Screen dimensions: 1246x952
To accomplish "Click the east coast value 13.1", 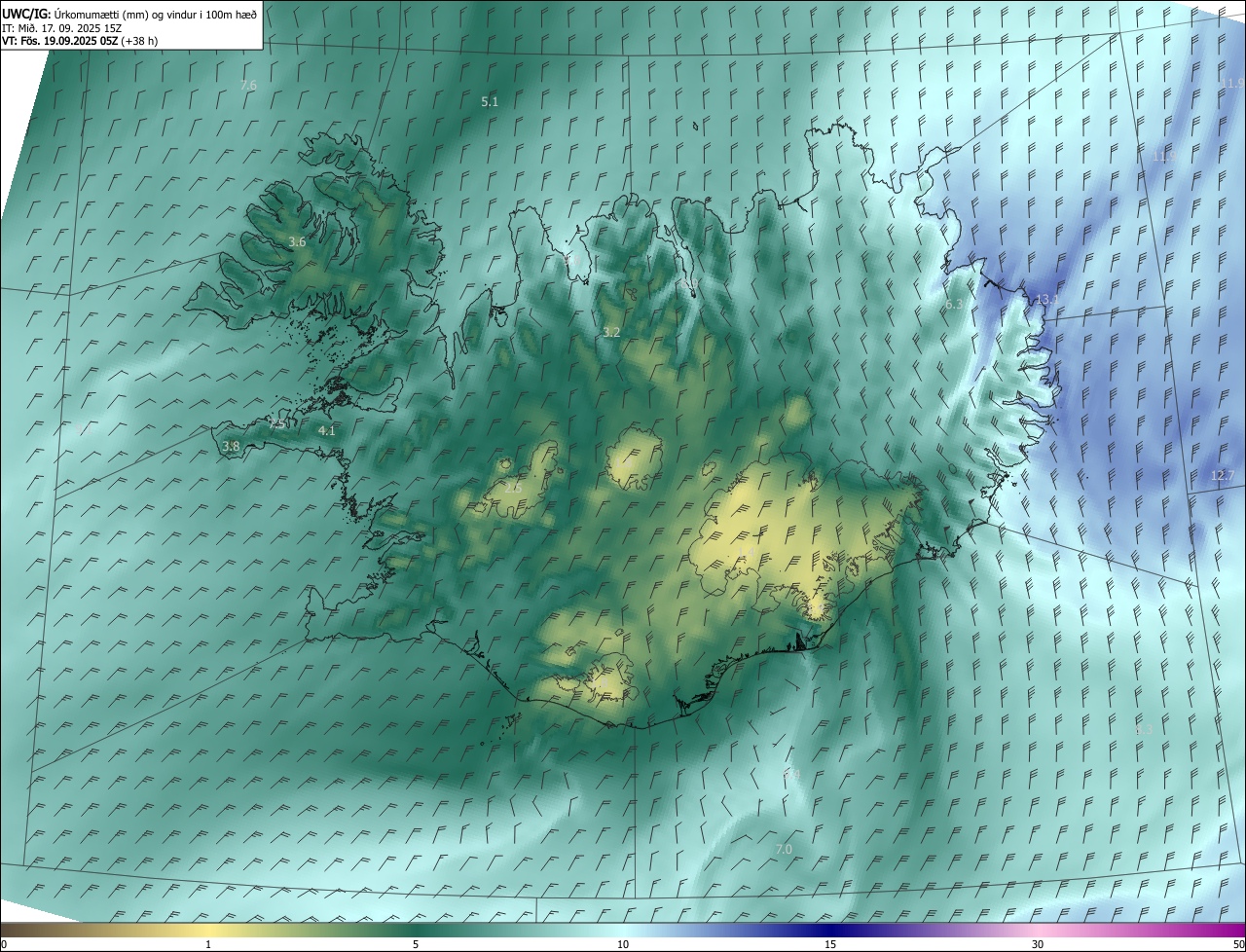I will click(x=1046, y=299).
